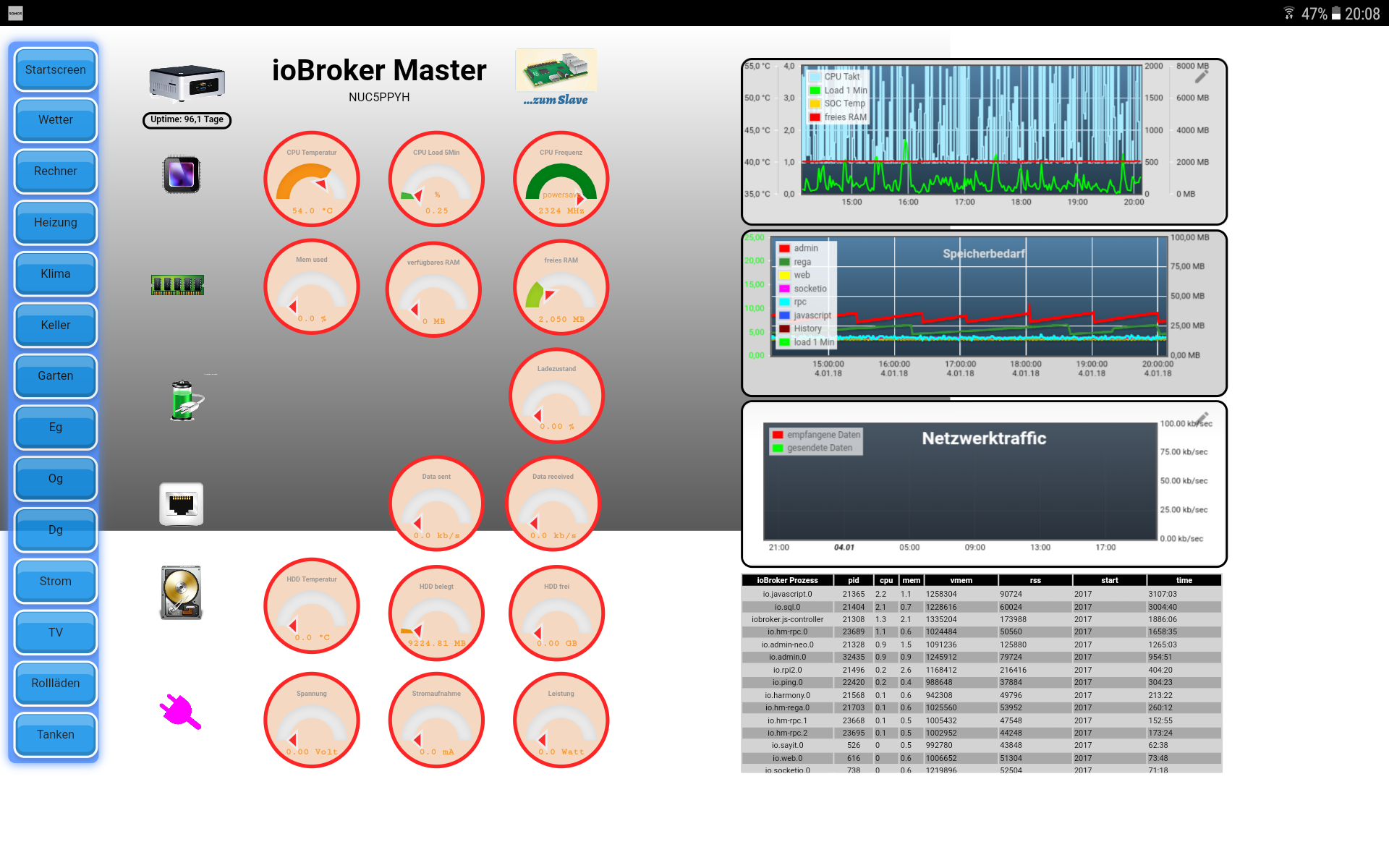Click the HDD belegt gauge
Viewport: 1389px width, 868px height.
click(x=436, y=613)
